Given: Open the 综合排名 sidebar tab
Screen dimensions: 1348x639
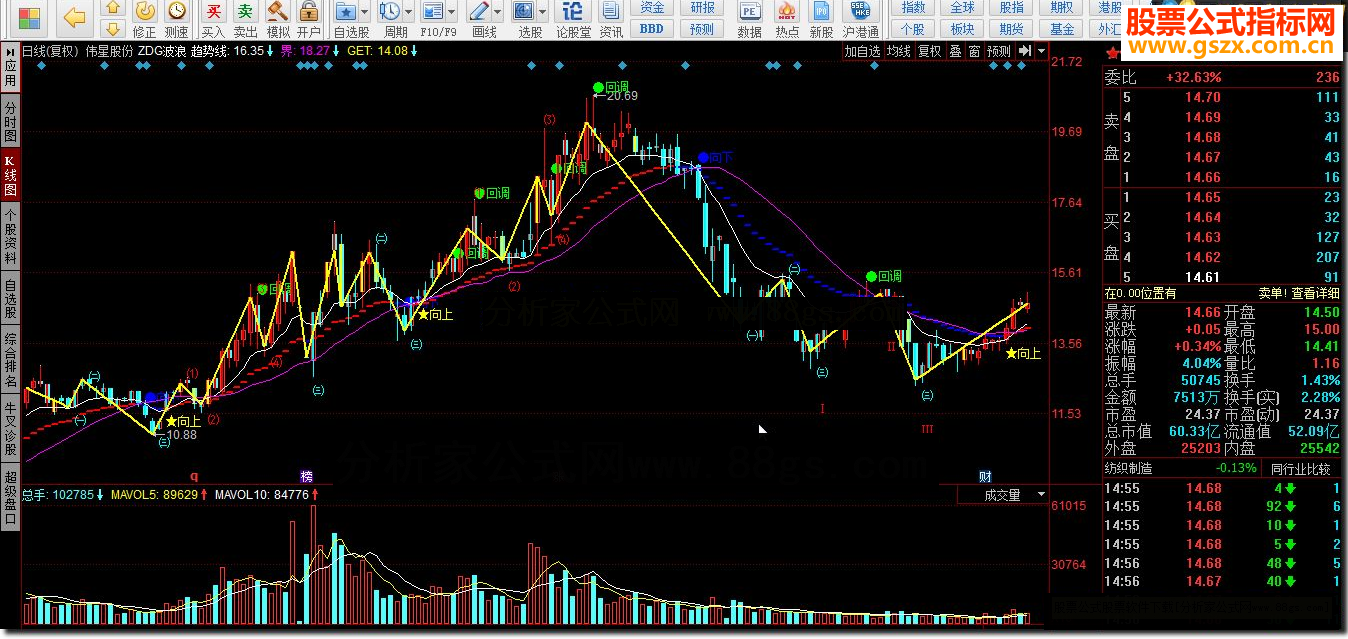Looking at the screenshot, I should pos(10,361).
